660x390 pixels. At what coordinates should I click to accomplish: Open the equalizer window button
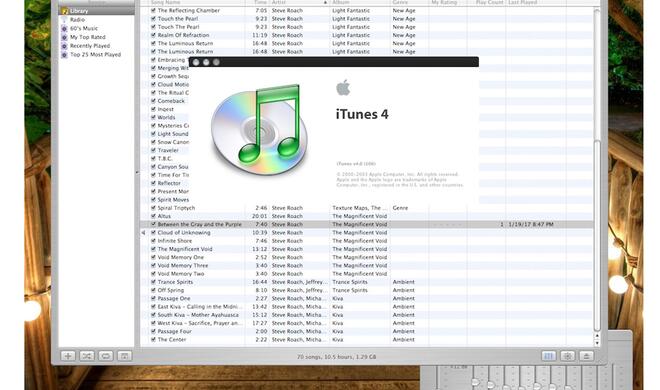pos(548,356)
